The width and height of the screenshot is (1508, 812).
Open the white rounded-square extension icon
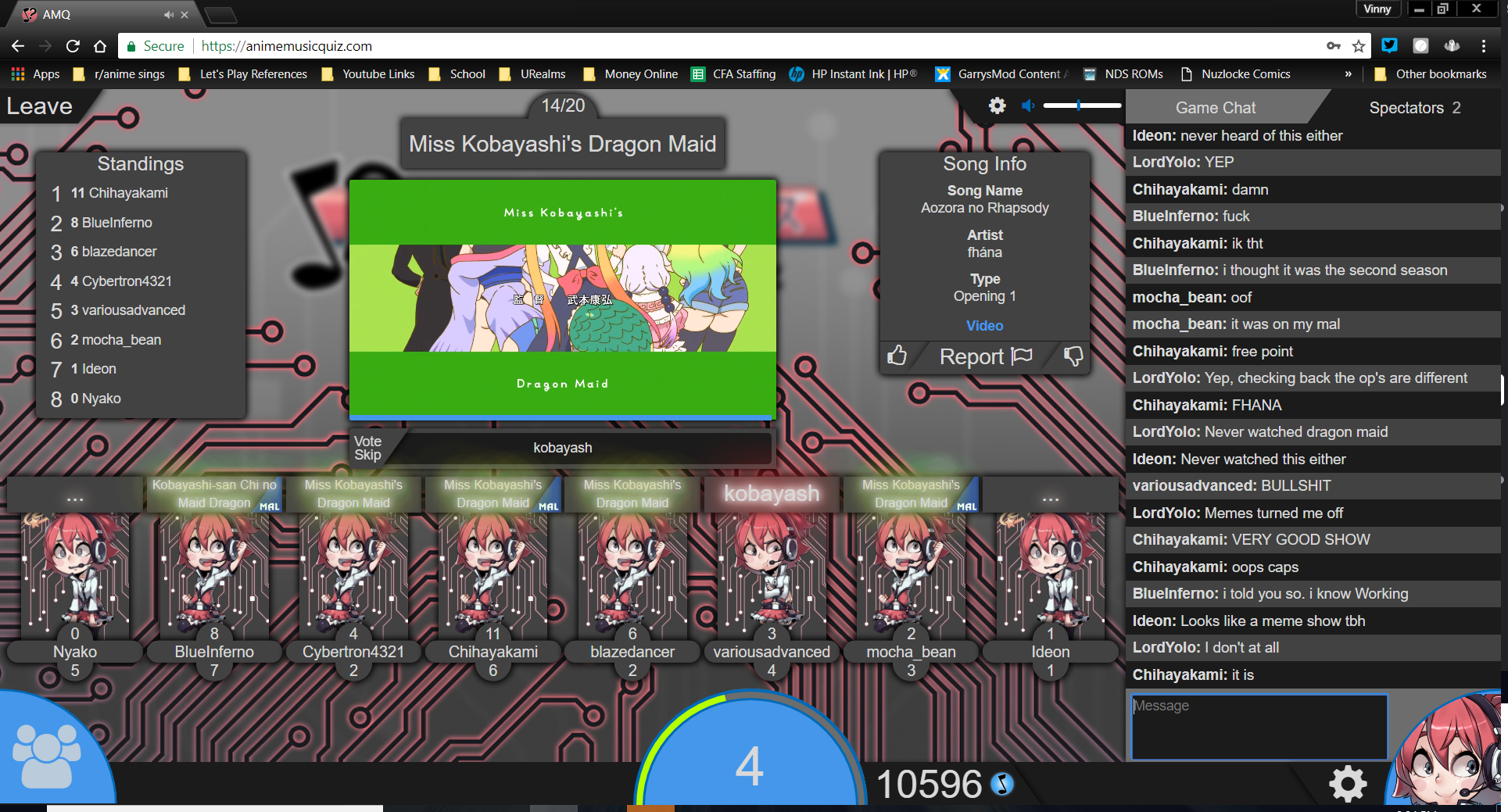coord(1420,45)
